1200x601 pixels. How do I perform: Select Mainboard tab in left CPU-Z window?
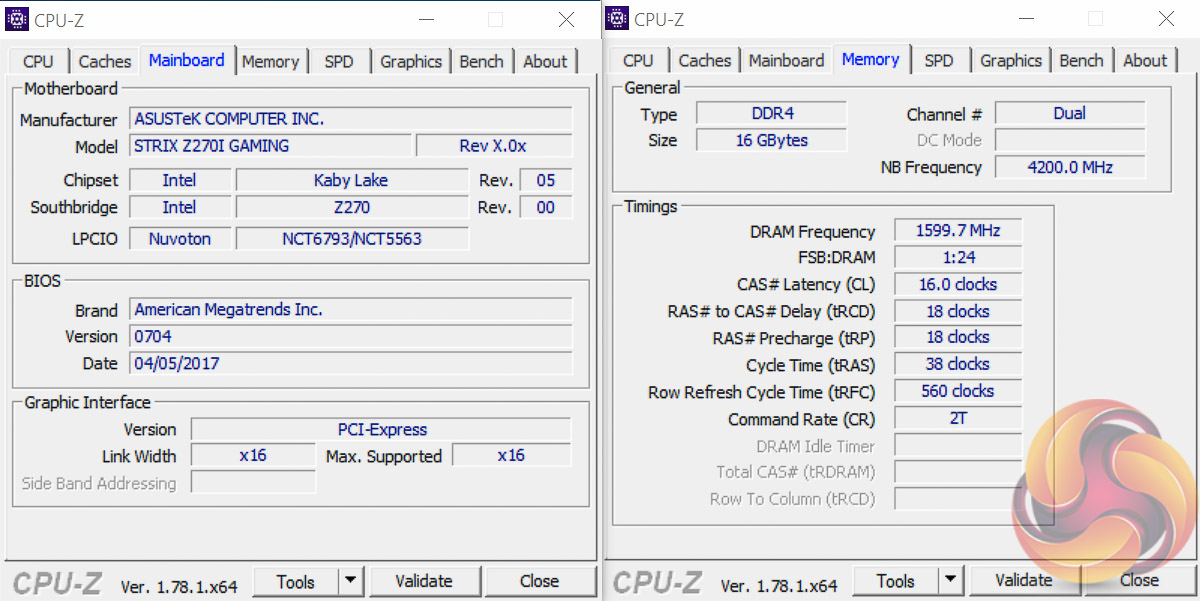(x=187, y=60)
